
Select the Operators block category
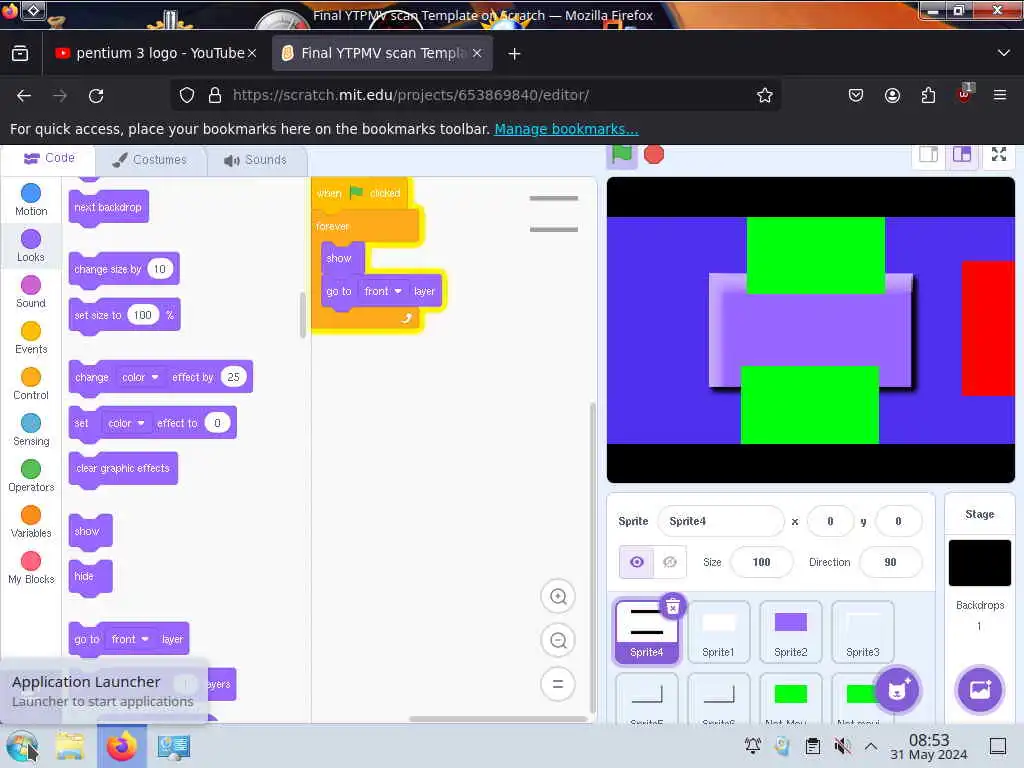click(31, 476)
